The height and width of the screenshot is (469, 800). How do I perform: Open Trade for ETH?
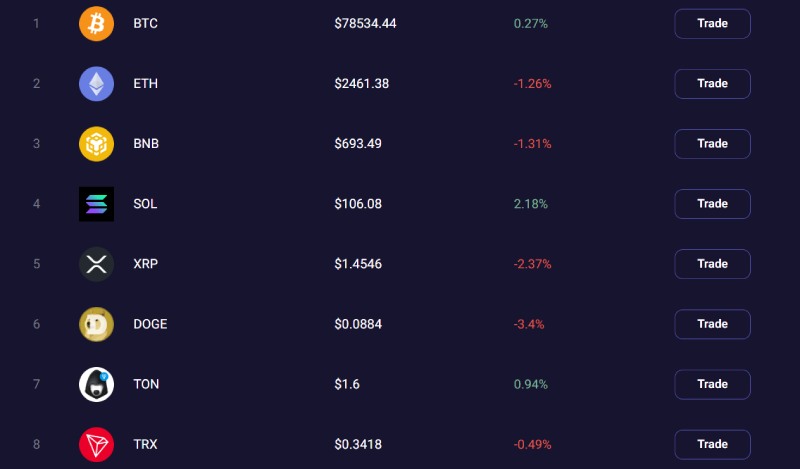[x=712, y=84]
